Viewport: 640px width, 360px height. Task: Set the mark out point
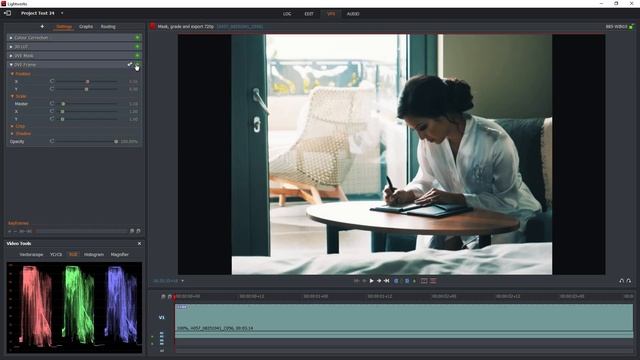click(407, 281)
